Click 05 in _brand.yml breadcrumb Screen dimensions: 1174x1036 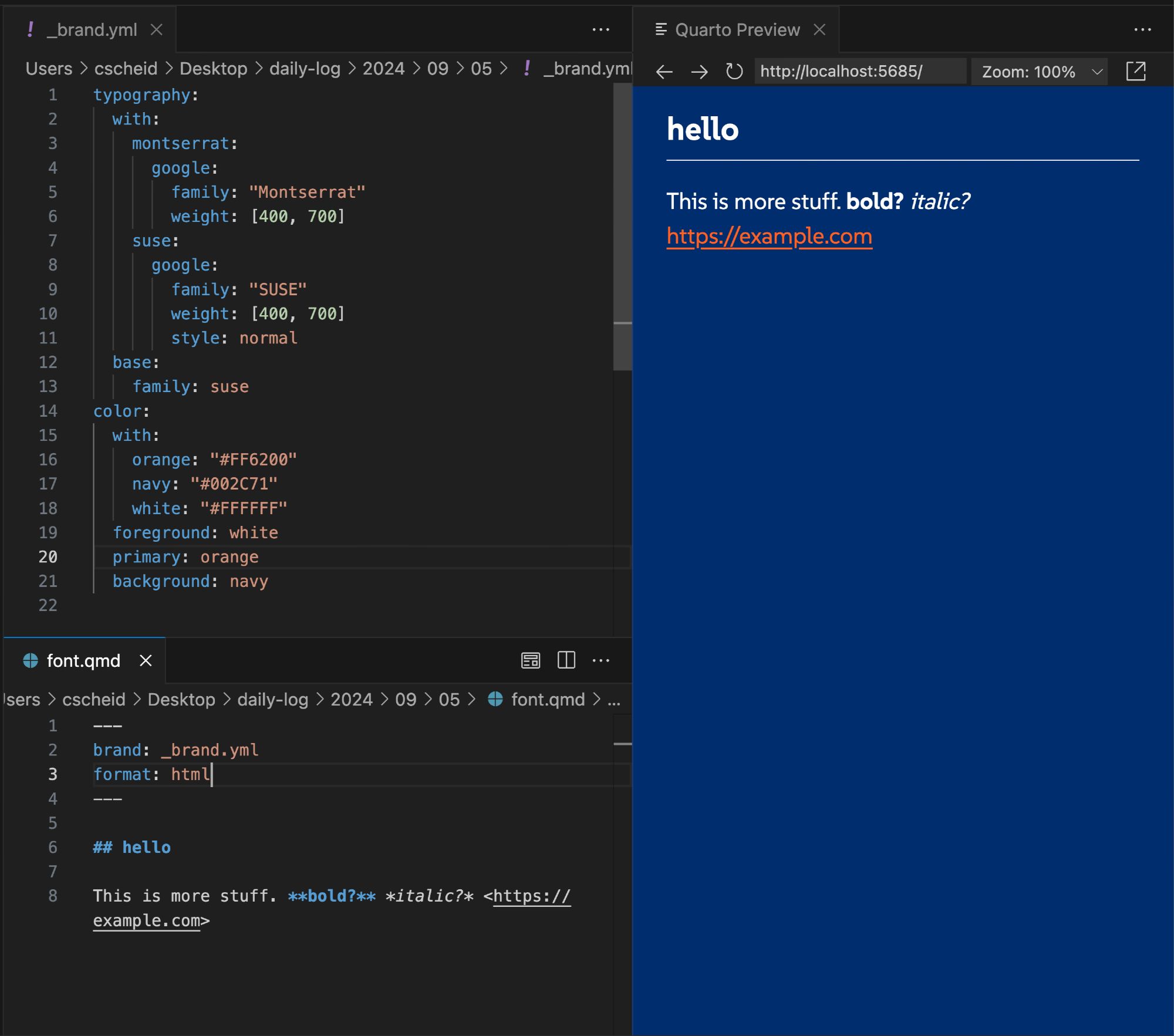481,69
